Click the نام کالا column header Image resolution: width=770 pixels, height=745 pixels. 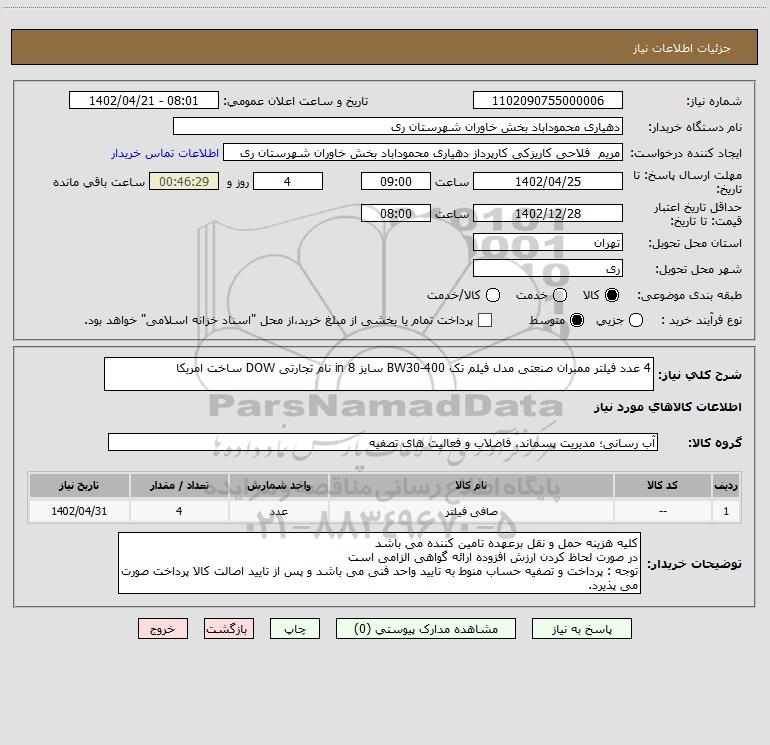[470, 485]
